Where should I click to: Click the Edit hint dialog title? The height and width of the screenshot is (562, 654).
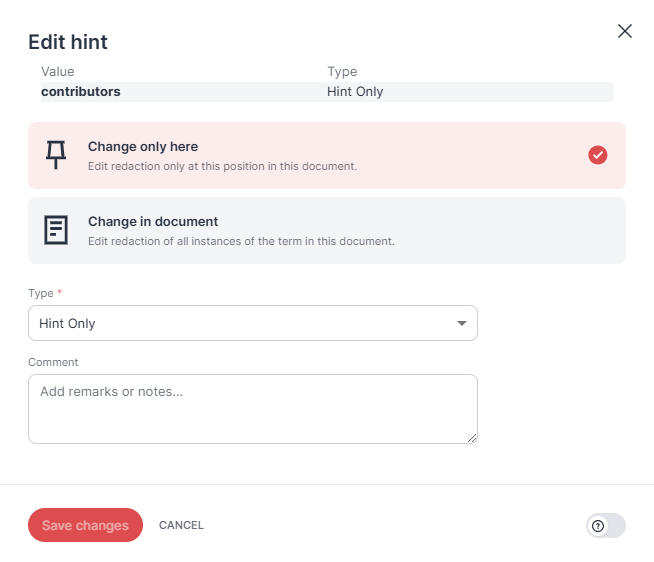pos(68,42)
